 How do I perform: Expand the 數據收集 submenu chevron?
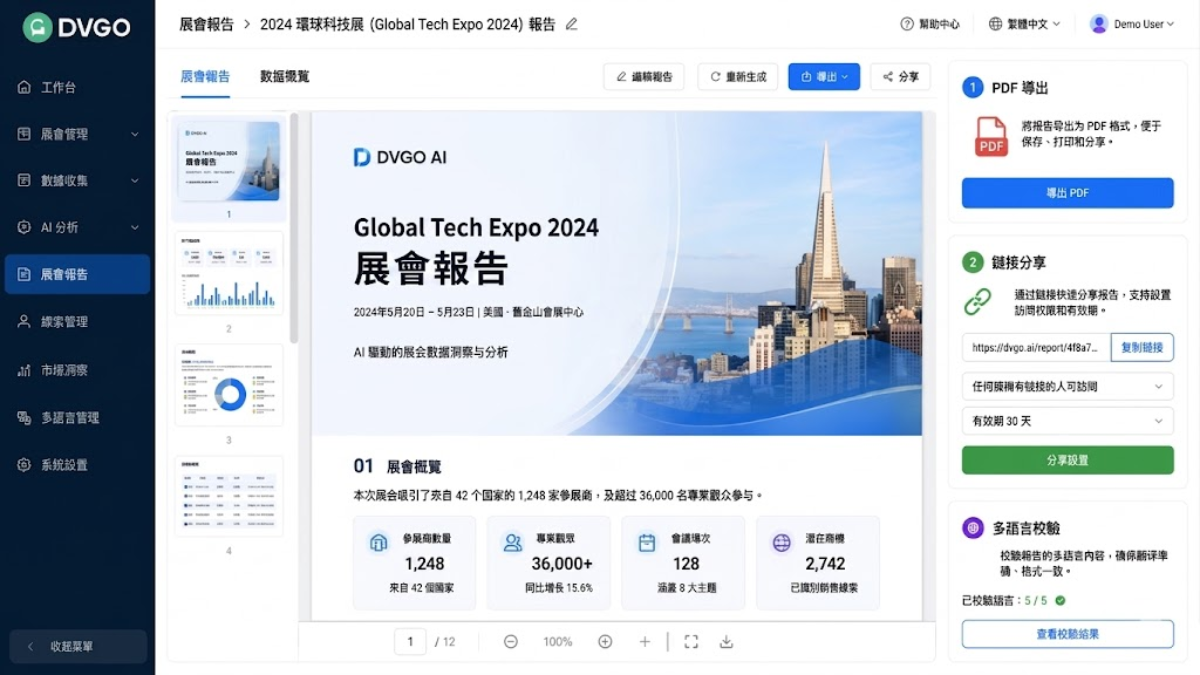tap(135, 181)
